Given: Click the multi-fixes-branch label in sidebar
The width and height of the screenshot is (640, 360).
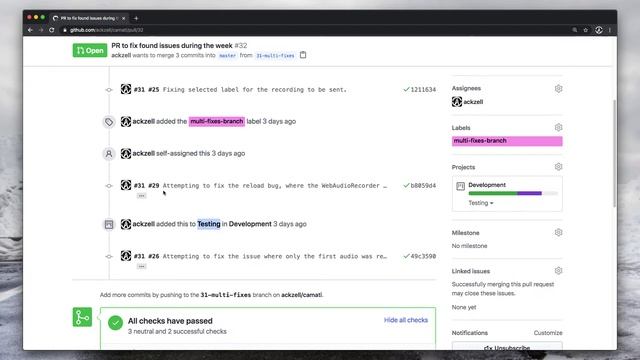Looking at the screenshot, I should (x=507, y=141).
